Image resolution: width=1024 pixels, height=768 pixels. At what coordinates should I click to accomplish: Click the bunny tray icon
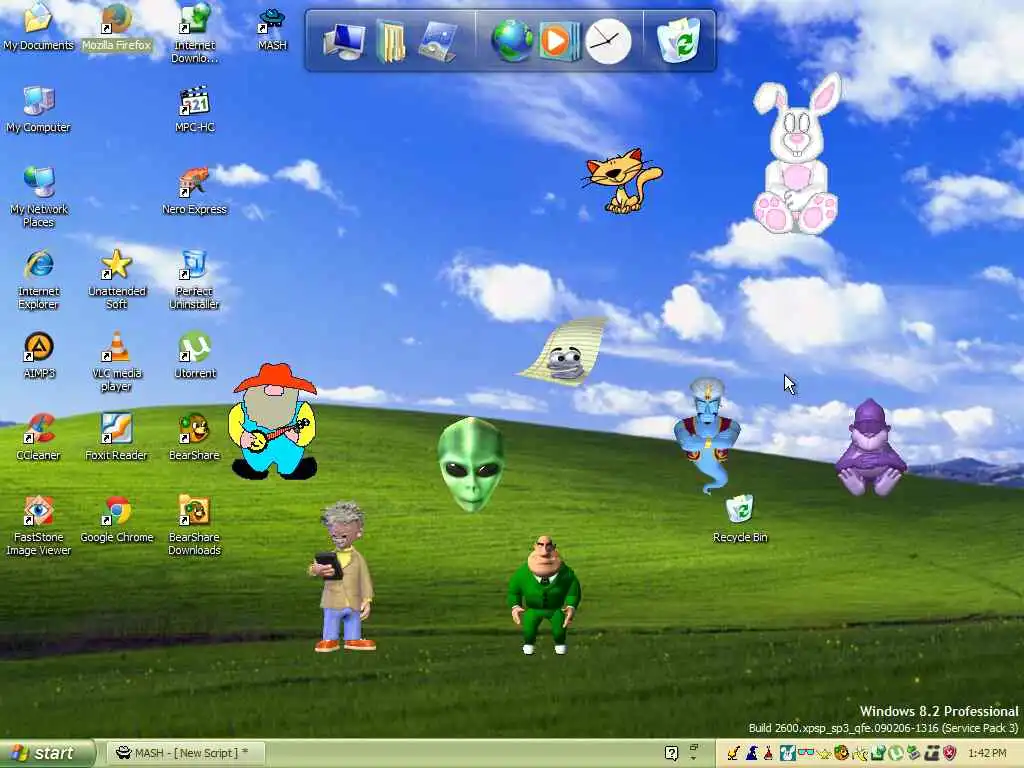(788, 753)
